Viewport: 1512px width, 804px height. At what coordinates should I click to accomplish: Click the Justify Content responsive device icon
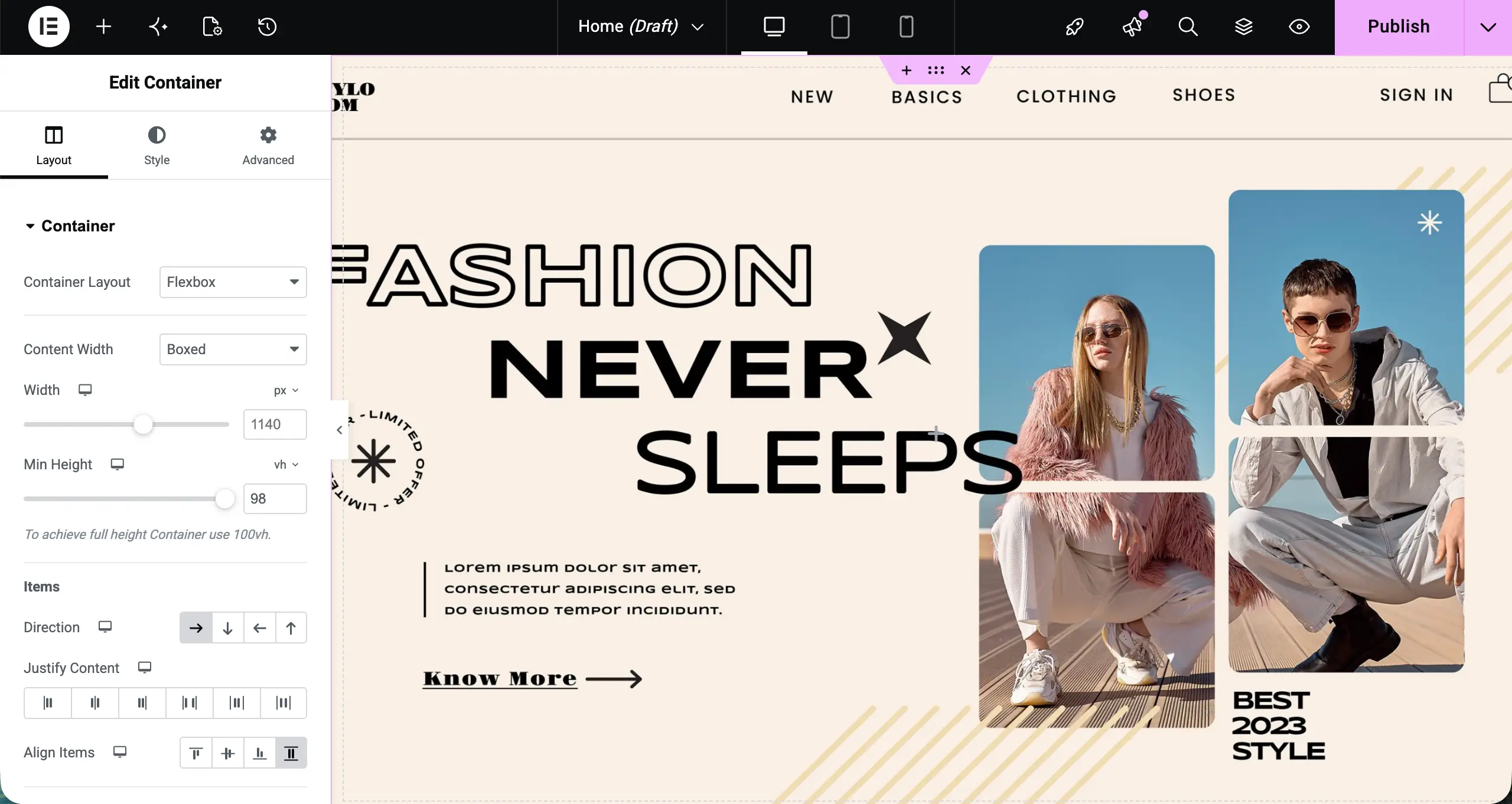(x=144, y=668)
